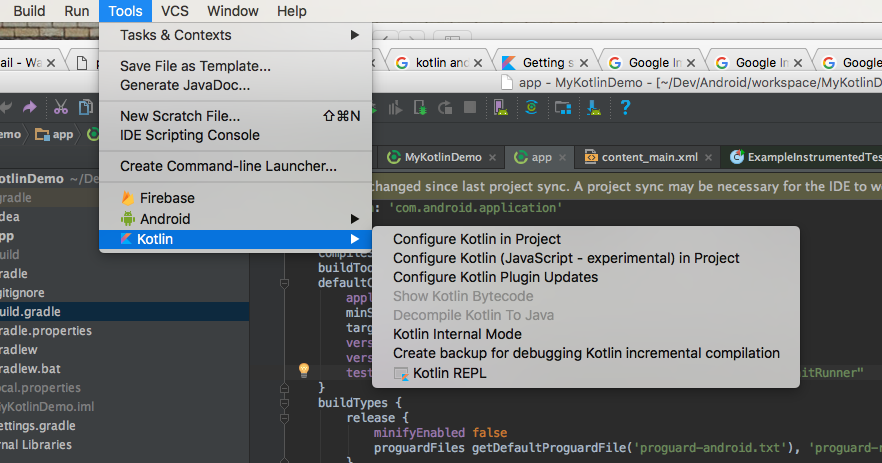Click the lightbulb intention icon in gutter
This screenshot has width=882, height=463.
[304, 370]
